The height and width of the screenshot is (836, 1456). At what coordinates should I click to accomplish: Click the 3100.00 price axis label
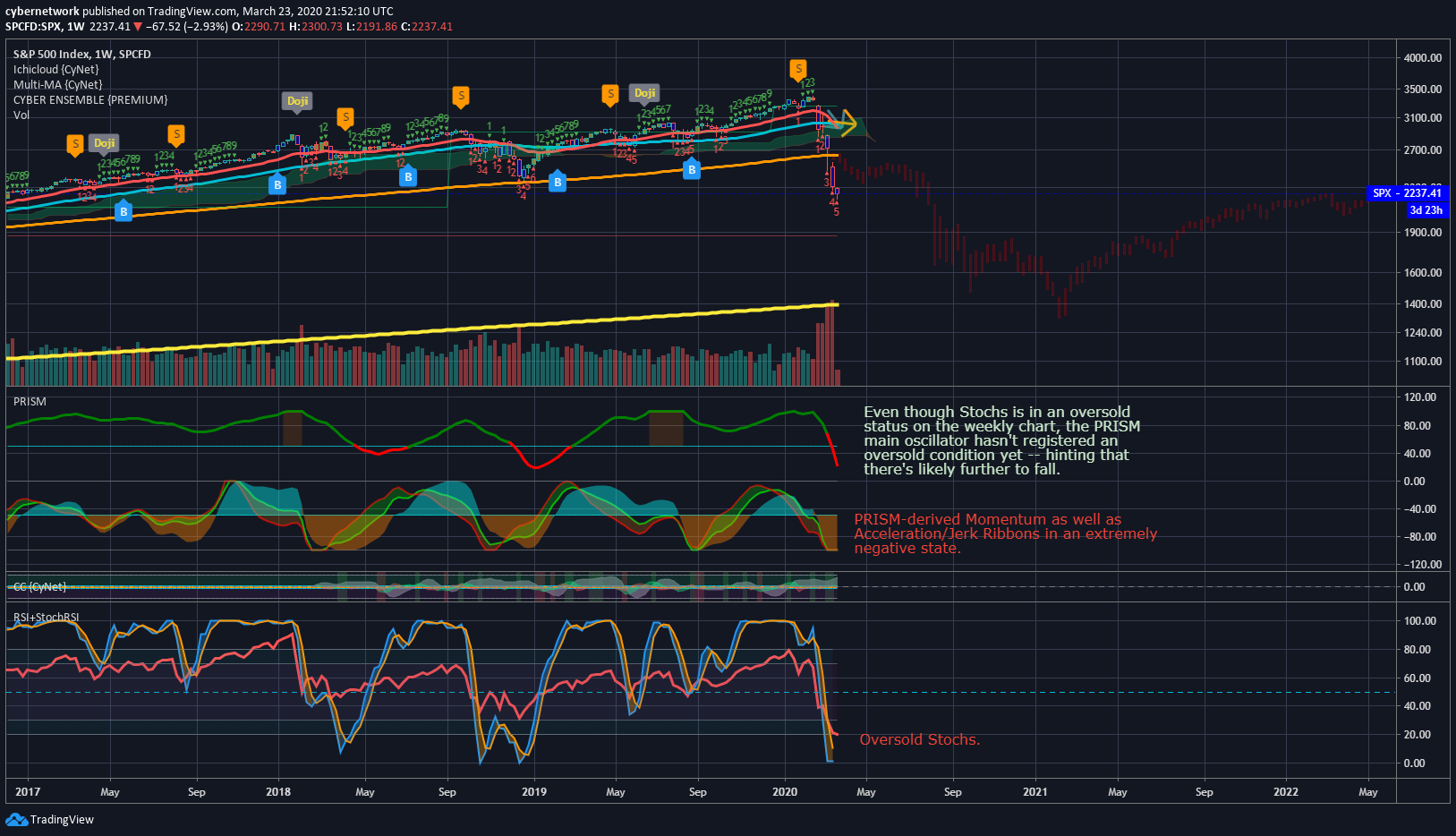[x=1423, y=118]
